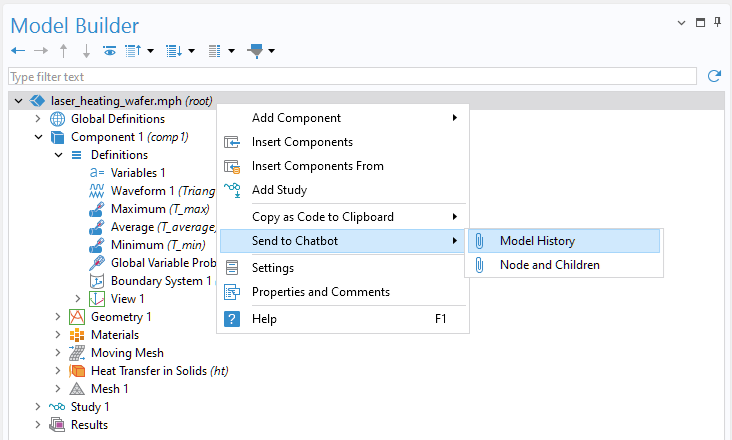Toggle the show/hide eye icon in toolbar
The image size is (732, 440).
click(x=109, y=51)
